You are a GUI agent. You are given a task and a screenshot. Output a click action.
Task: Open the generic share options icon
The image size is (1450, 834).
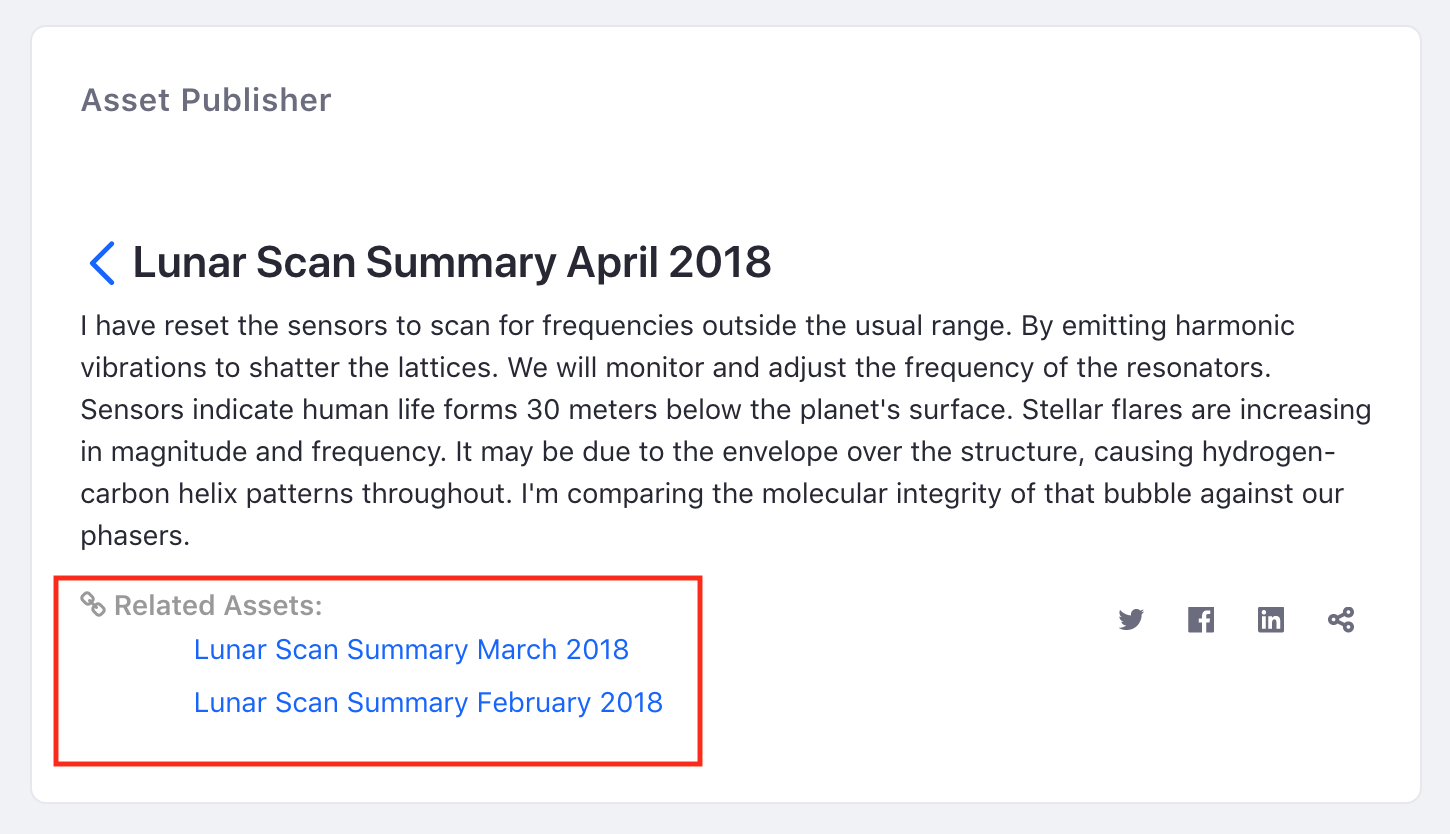pyautogui.click(x=1341, y=620)
